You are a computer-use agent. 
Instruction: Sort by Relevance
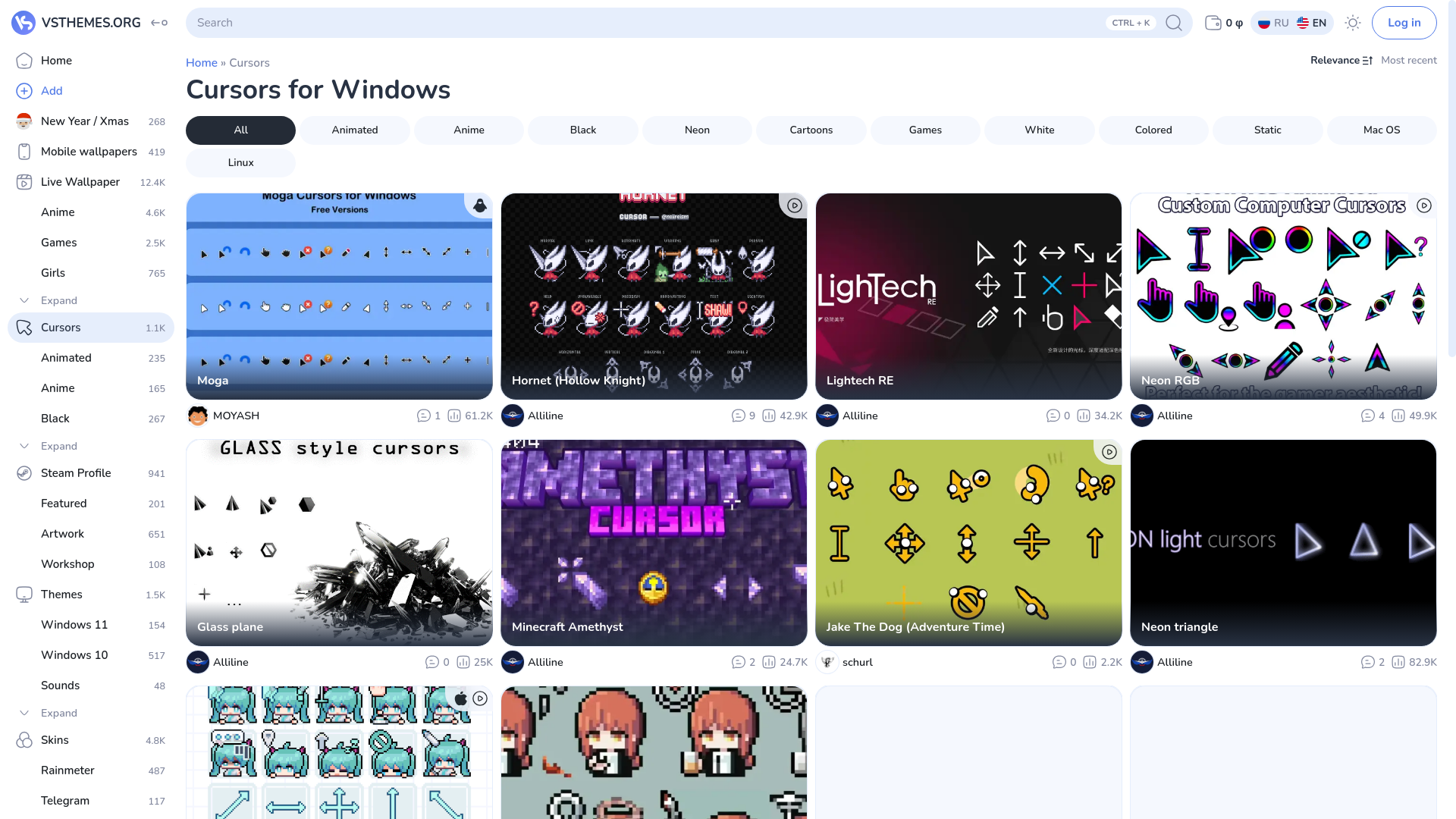point(1341,60)
